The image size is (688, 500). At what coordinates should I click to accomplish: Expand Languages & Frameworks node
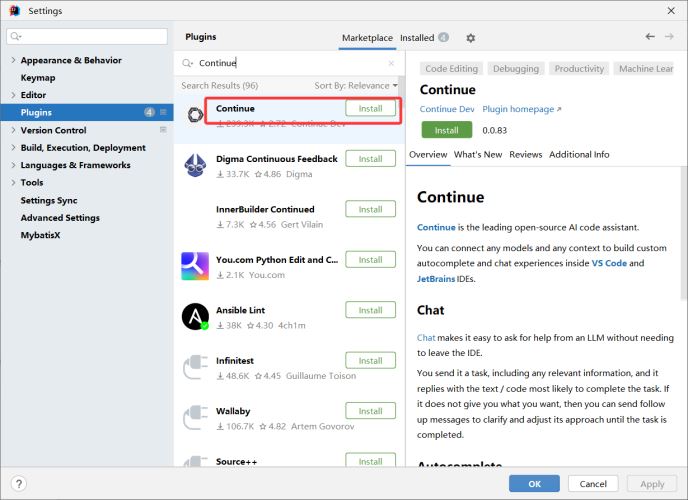point(13,165)
